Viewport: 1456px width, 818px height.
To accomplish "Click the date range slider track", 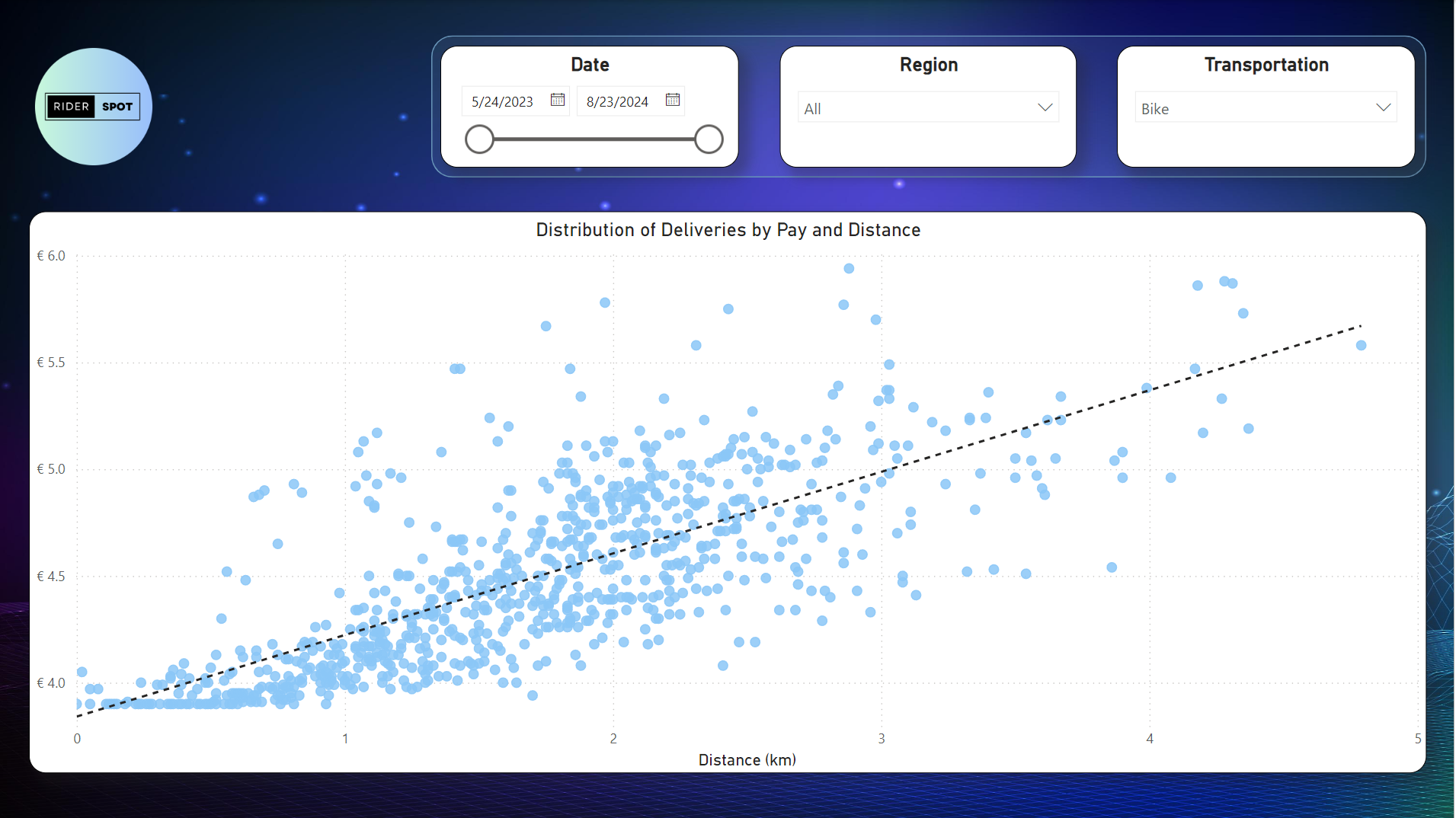I will [594, 139].
